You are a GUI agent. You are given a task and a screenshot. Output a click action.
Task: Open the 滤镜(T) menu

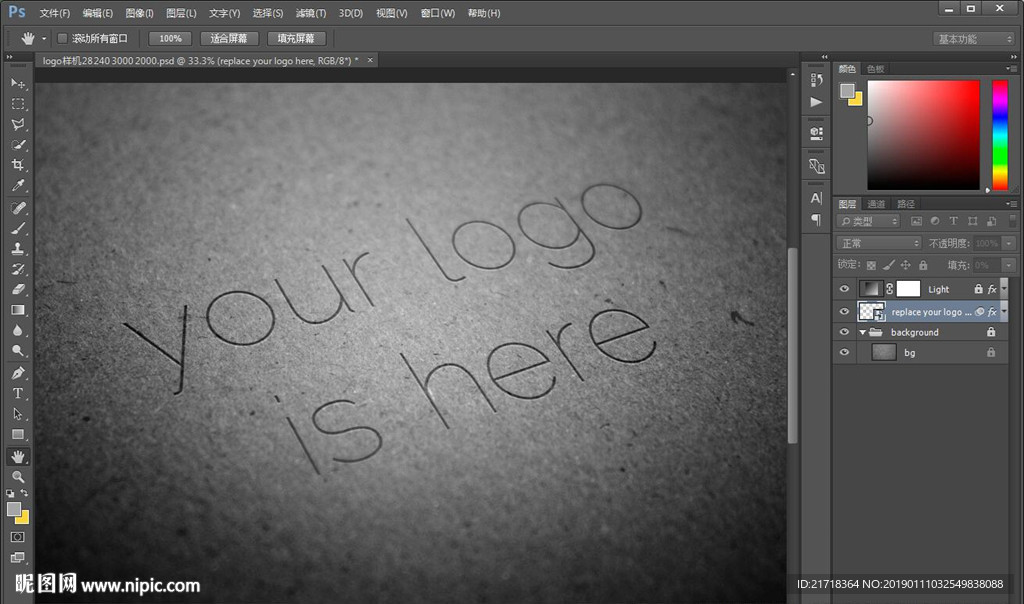point(311,13)
